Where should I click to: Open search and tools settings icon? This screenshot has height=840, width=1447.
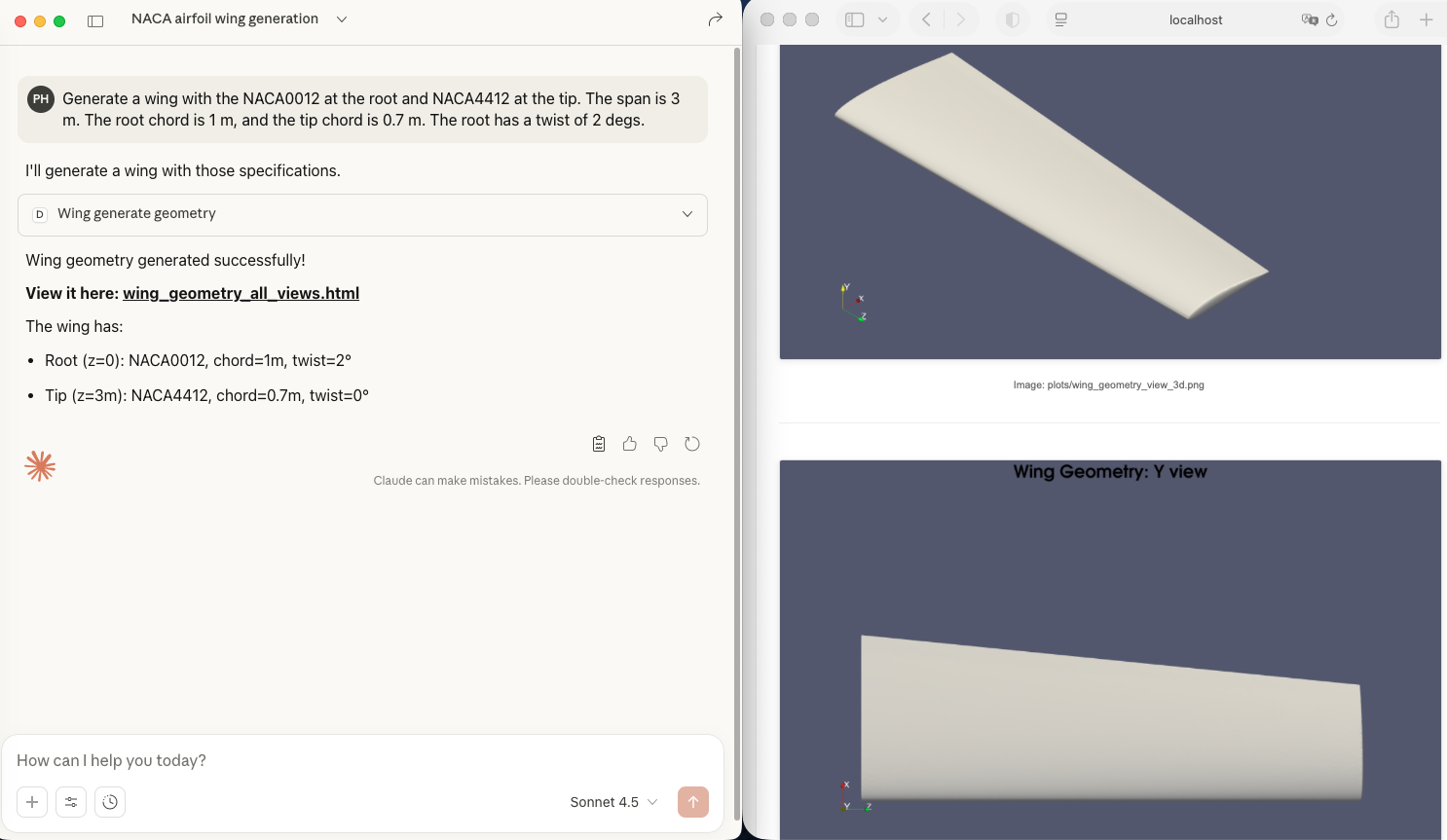(71, 802)
